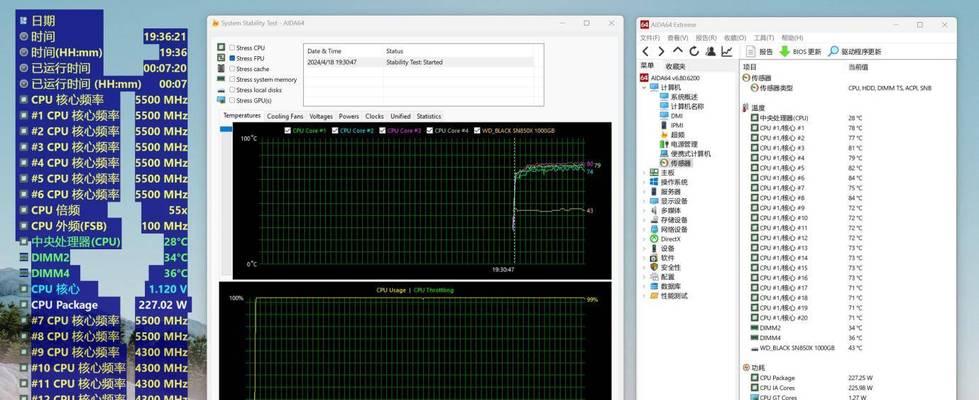This screenshot has width=979, height=400.
Task: Open the graph chart toolbar icon
Action: click(x=727, y=52)
